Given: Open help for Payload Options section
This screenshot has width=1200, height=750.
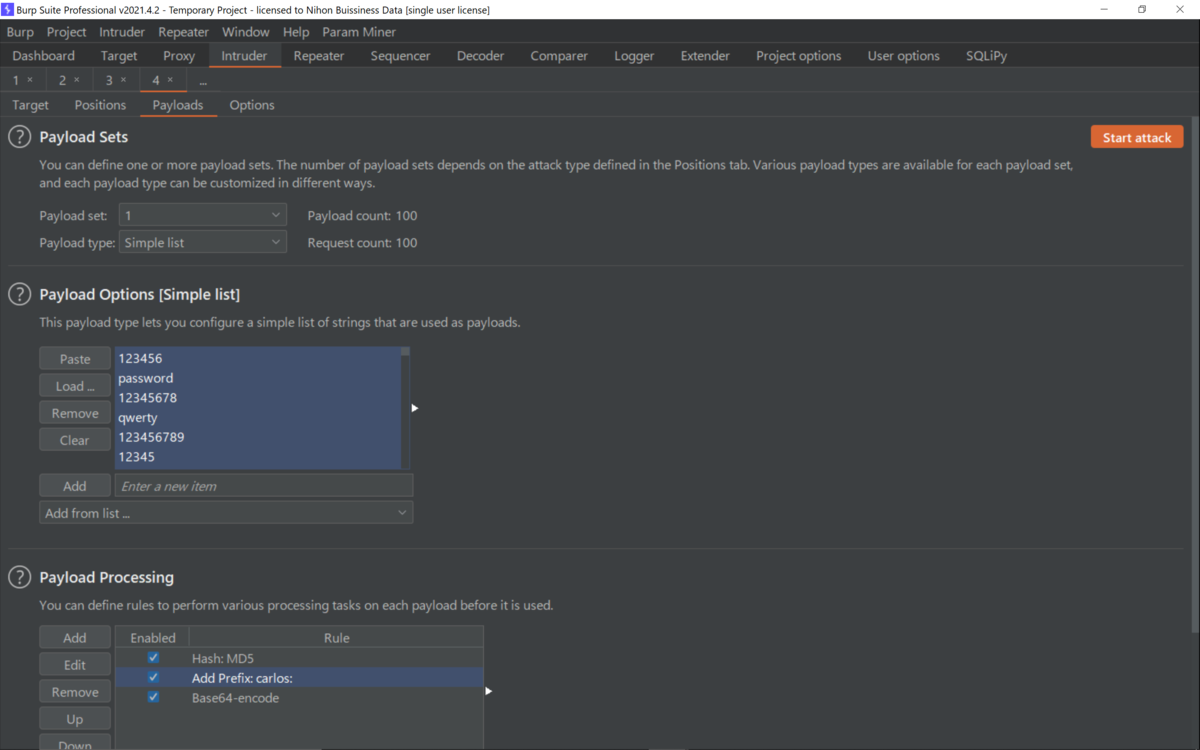Looking at the screenshot, I should (19, 294).
